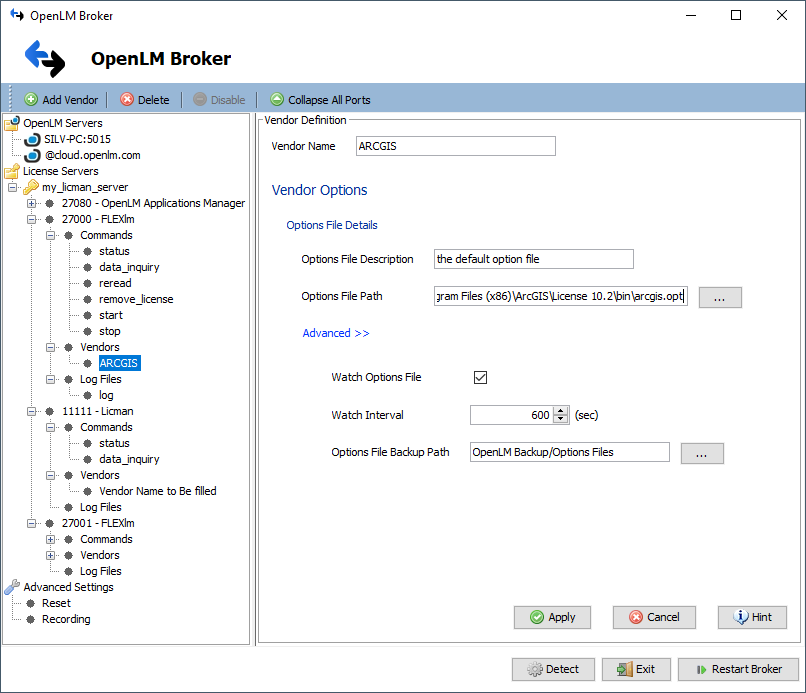Click the Add Vendor toolbar icon

31,100
